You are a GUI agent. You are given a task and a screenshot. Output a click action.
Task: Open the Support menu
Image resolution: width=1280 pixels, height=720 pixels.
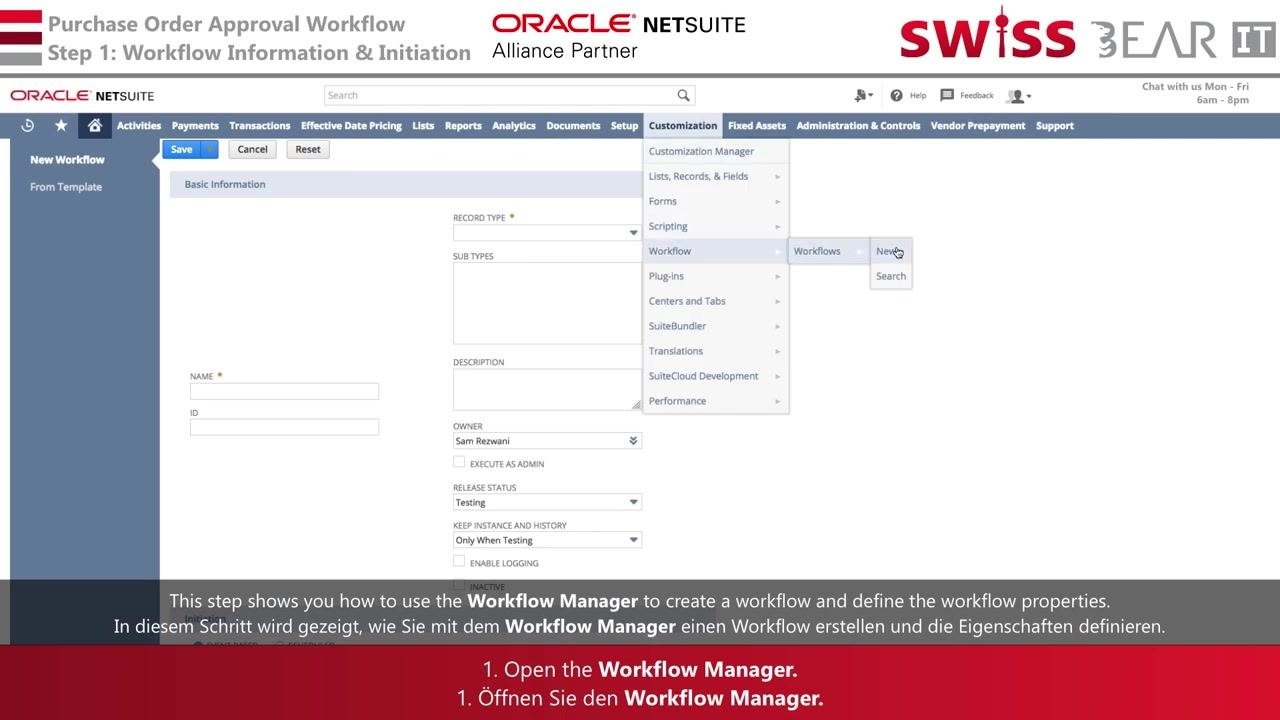1055,126
